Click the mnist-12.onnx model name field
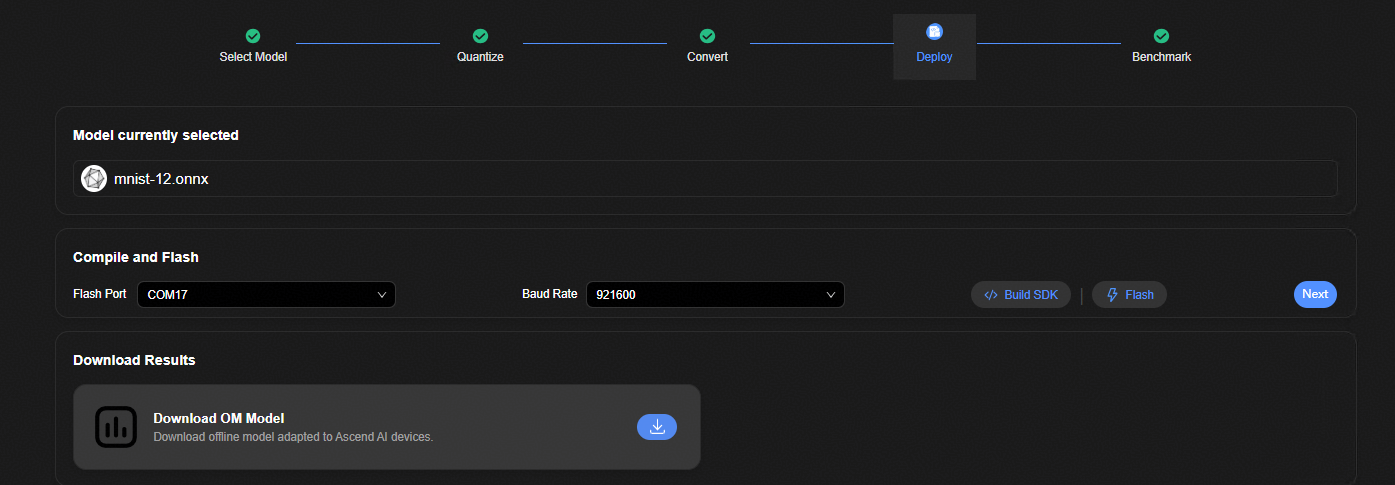This screenshot has width=1395, height=485. pyautogui.click(x=700, y=179)
